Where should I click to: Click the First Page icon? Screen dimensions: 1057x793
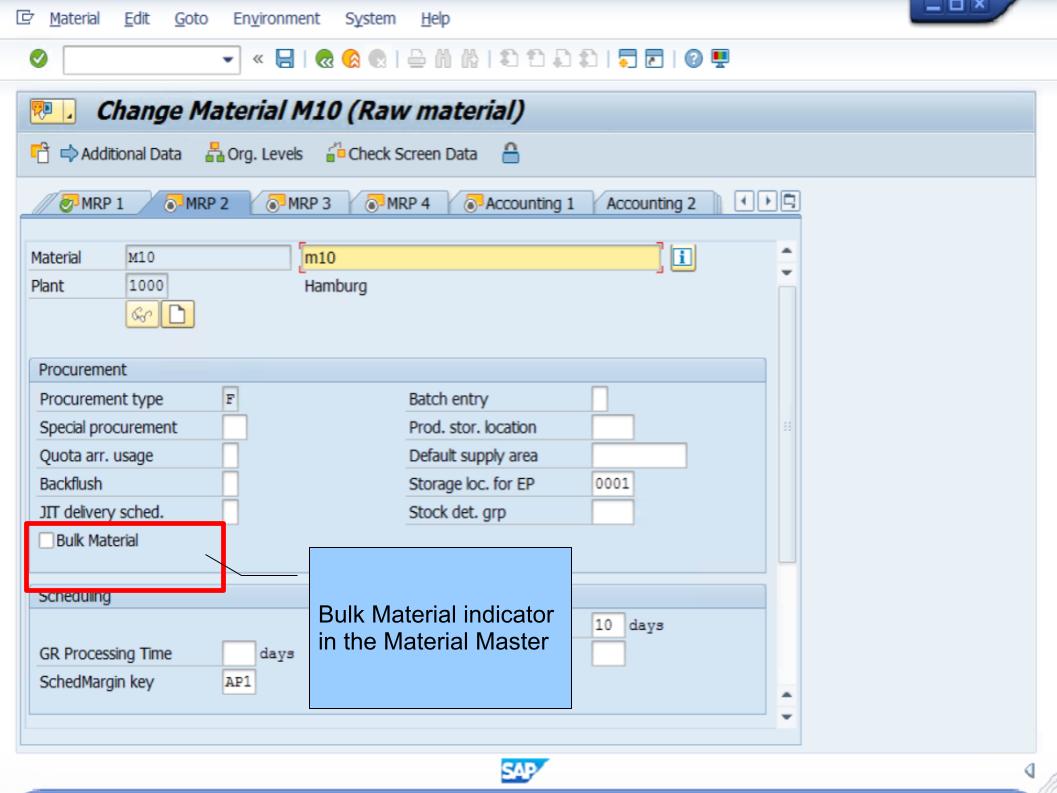509,59
